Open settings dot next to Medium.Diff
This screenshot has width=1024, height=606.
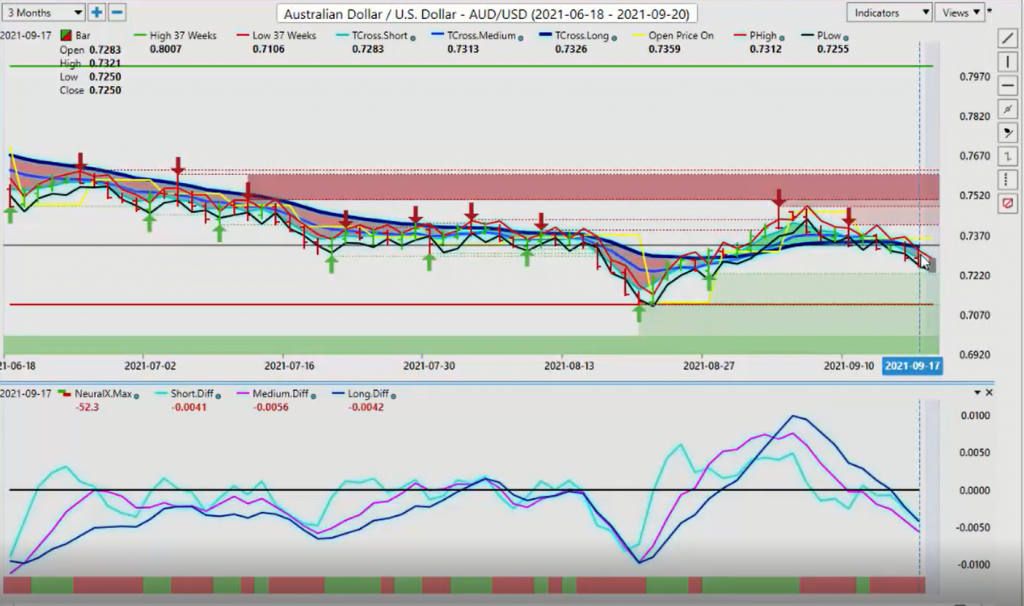pos(313,396)
